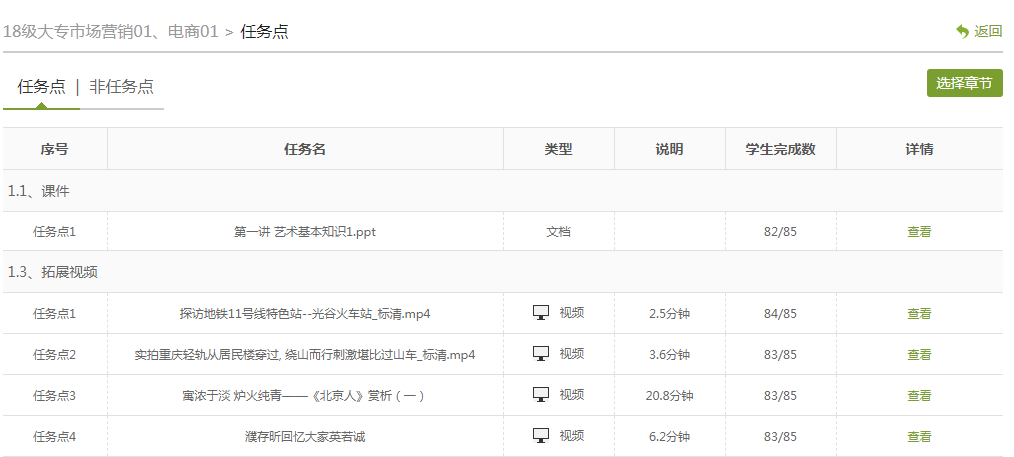The width and height of the screenshot is (1014, 457).
Task: Switch to the 任务点 tab
Action: click(41, 86)
